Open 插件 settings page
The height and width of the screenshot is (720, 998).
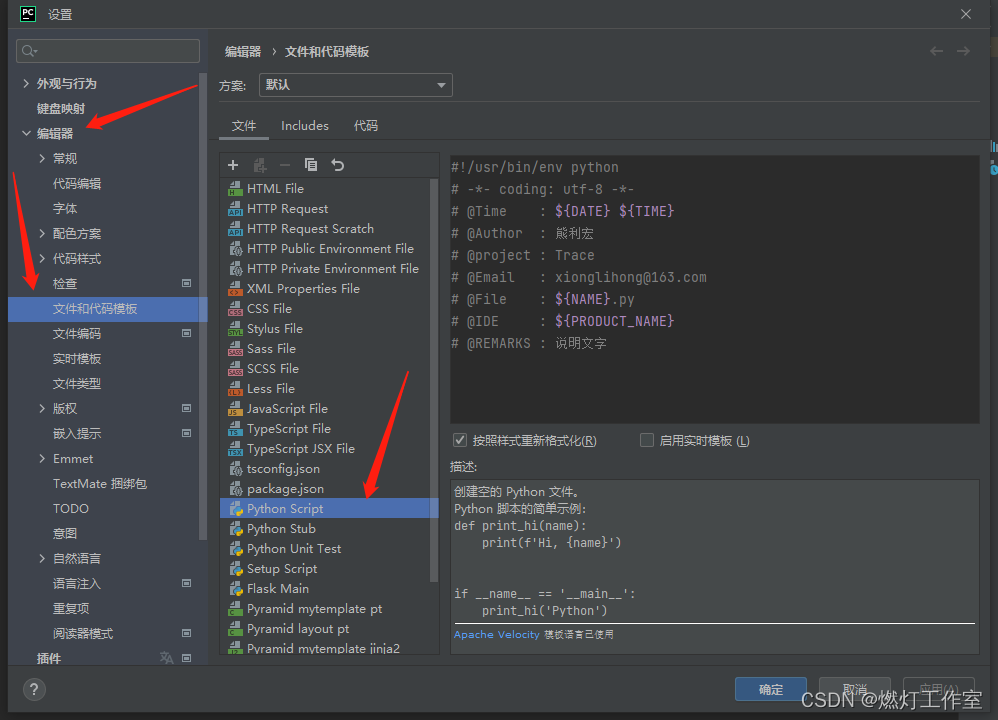49,658
